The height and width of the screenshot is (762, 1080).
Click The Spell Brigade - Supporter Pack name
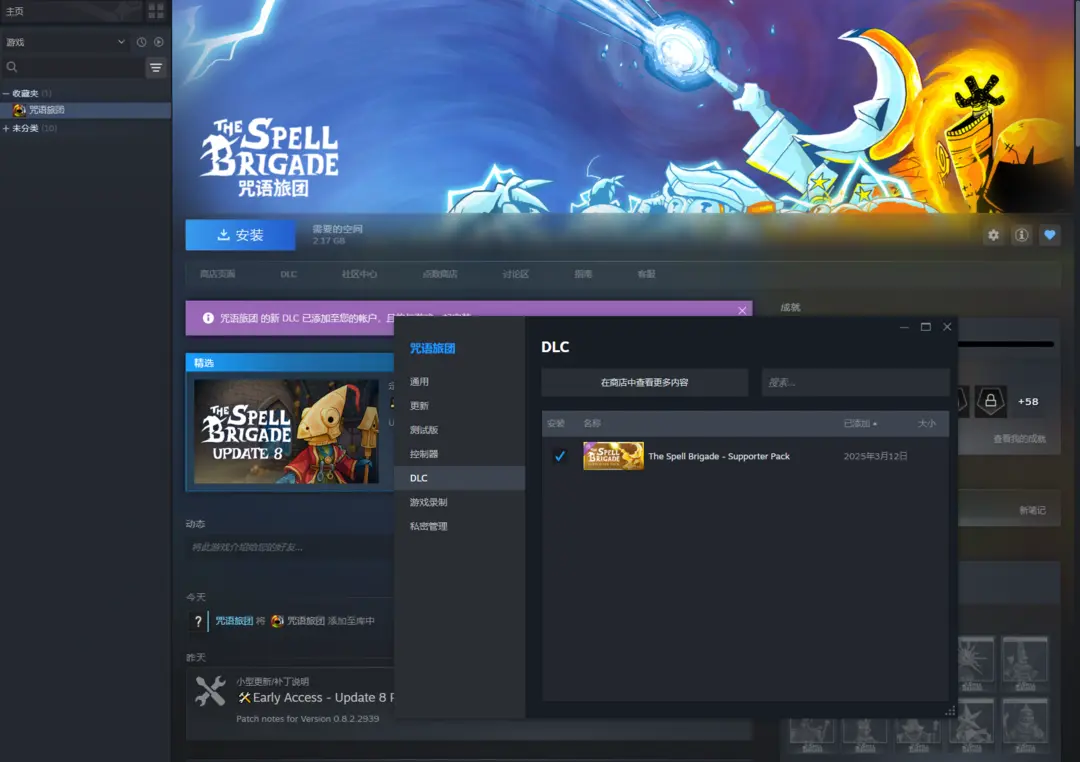click(x=719, y=456)
